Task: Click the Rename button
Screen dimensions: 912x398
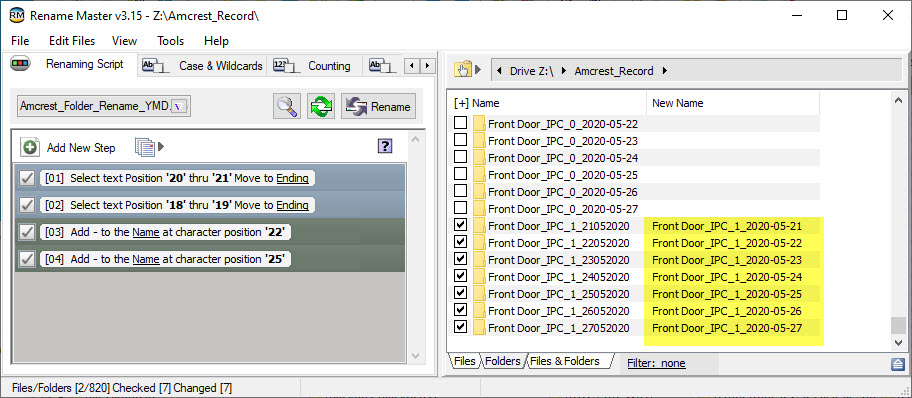Action: tap(379, 106)
